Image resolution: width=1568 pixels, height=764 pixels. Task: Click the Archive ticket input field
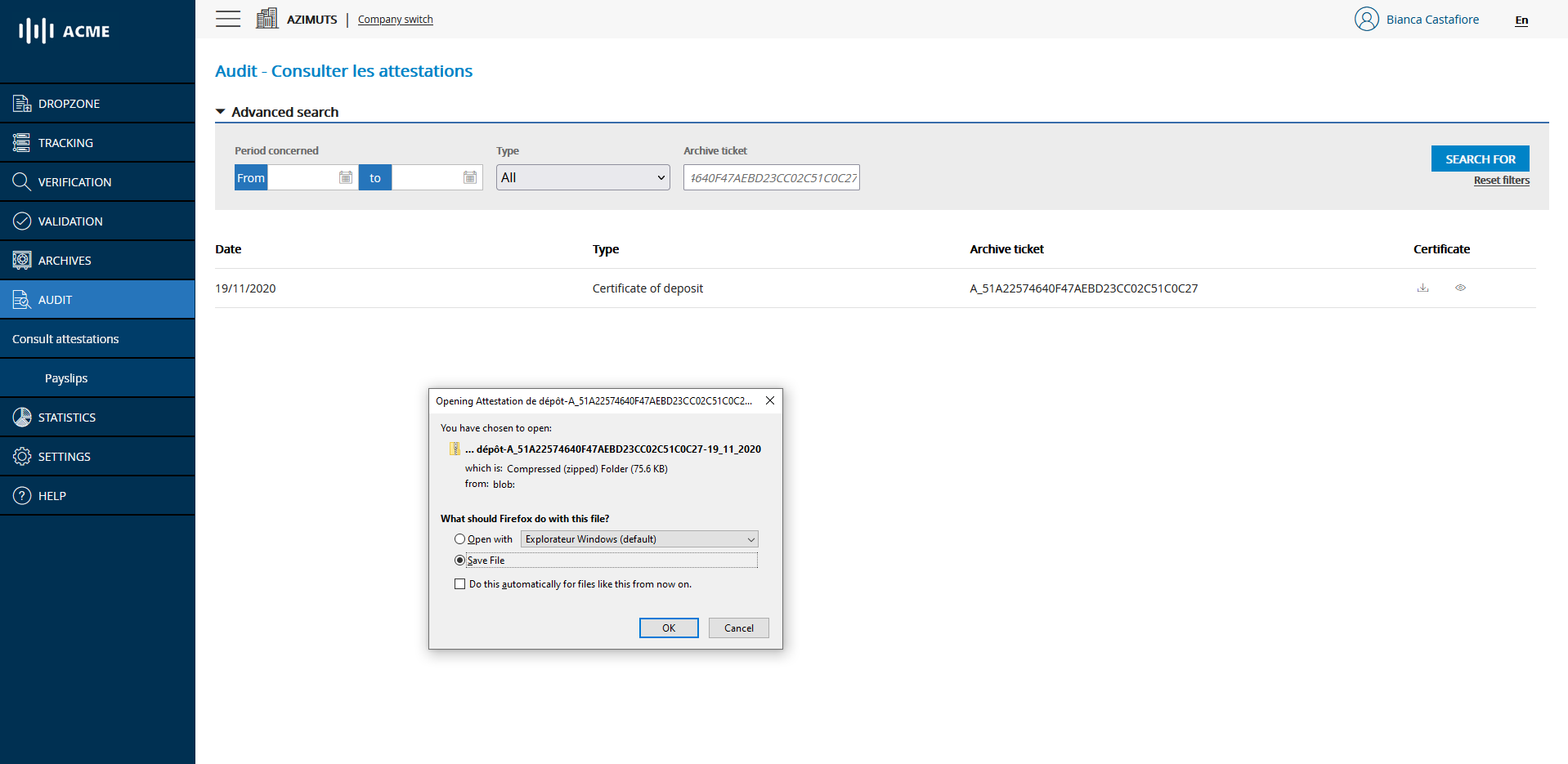(x=771, y=177)
